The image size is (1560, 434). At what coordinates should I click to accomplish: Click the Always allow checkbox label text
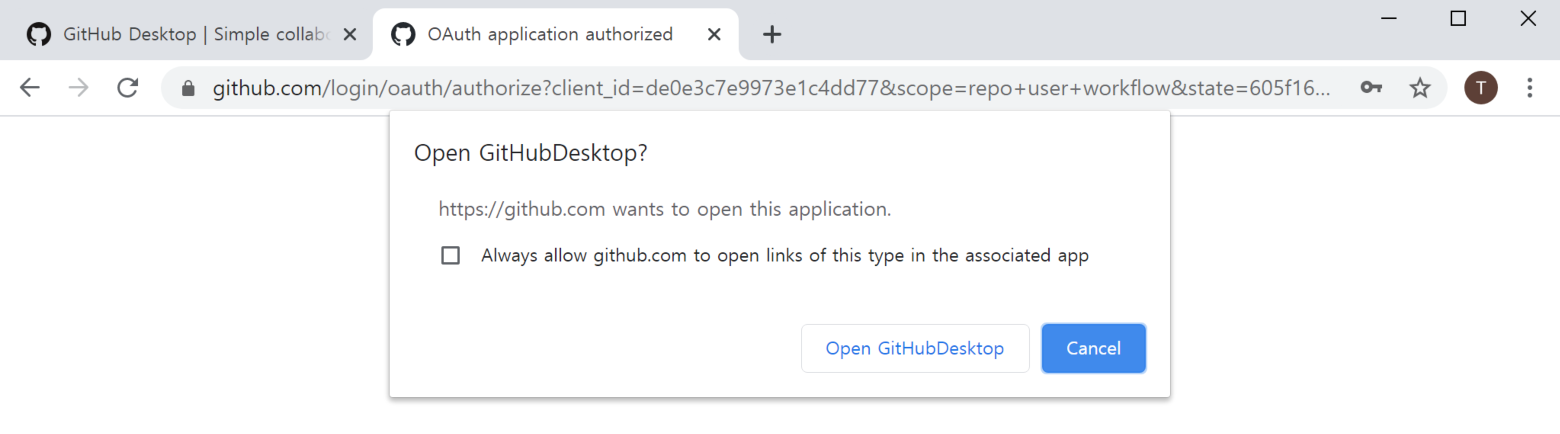785,255
